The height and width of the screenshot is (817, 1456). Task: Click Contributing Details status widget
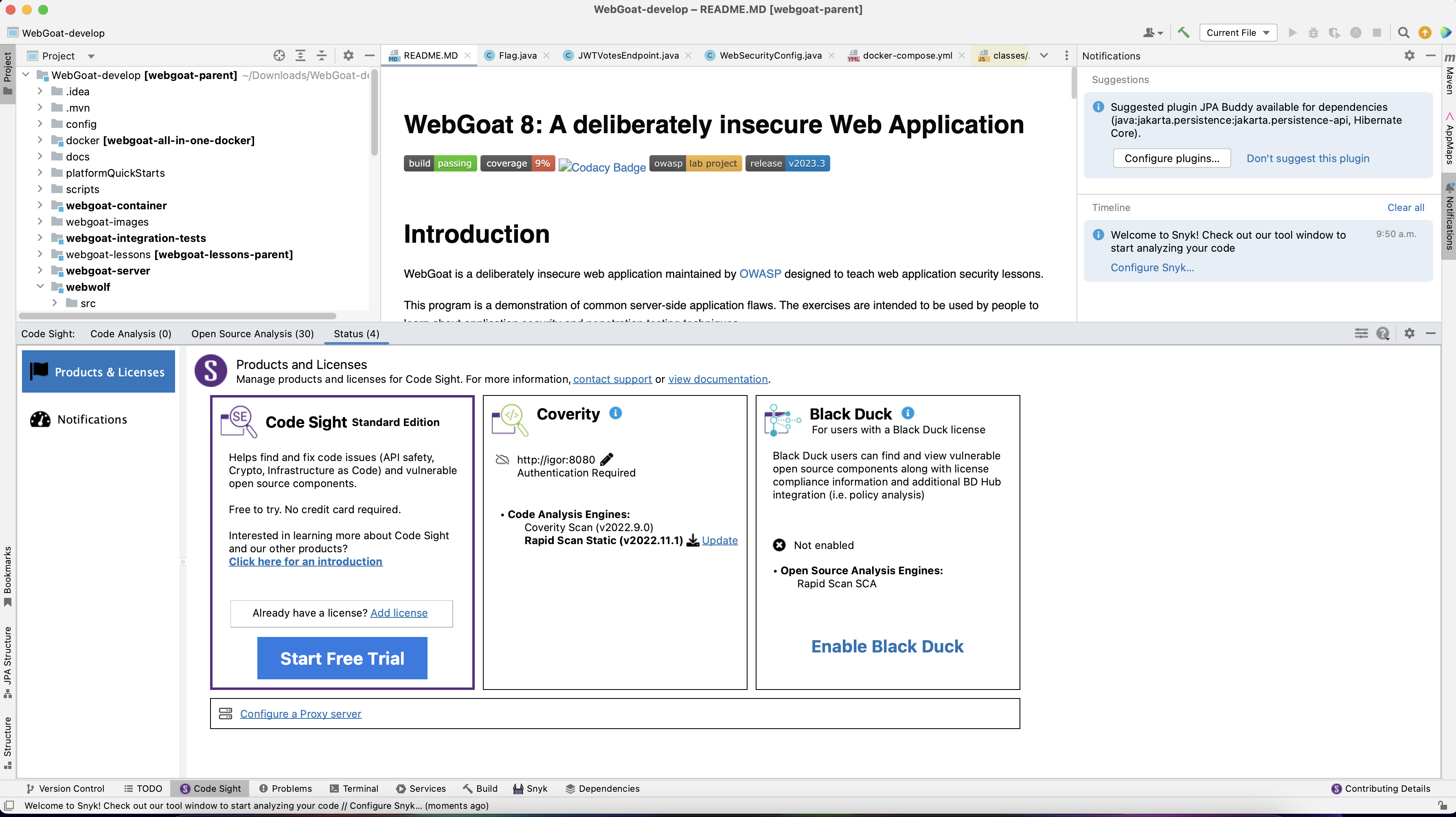pos(1381,789)
